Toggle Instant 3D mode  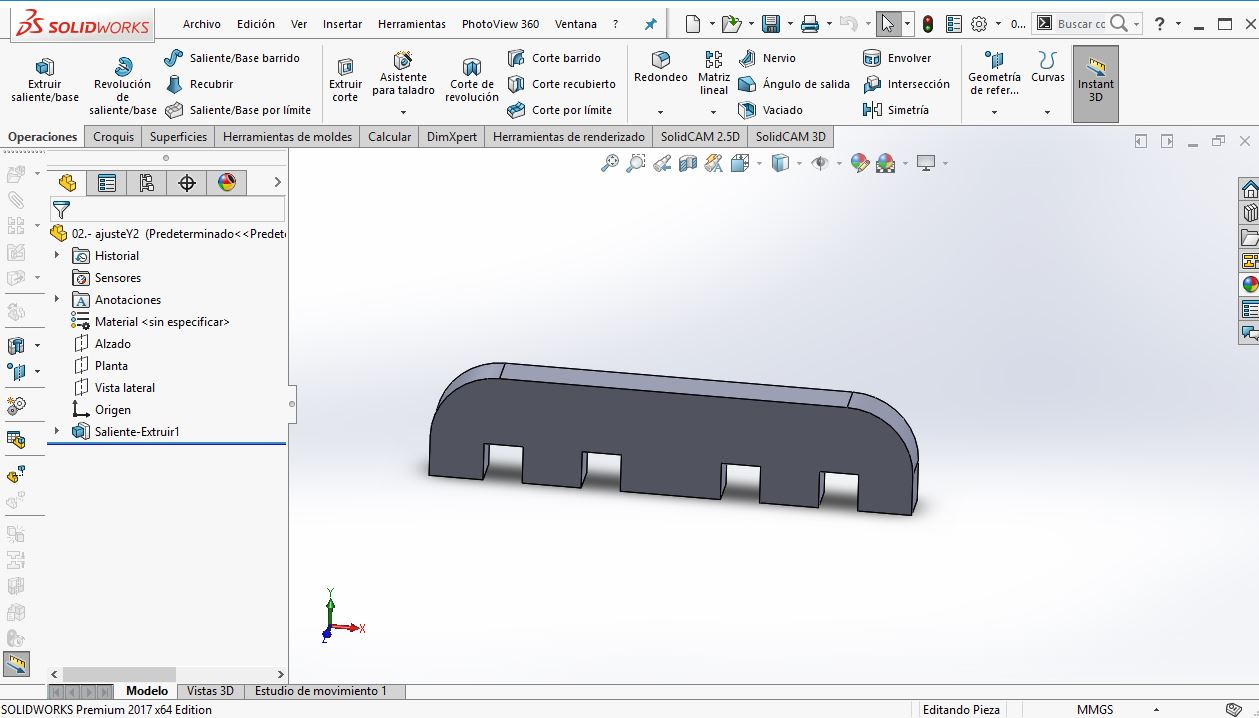[x=1095, y=84]
